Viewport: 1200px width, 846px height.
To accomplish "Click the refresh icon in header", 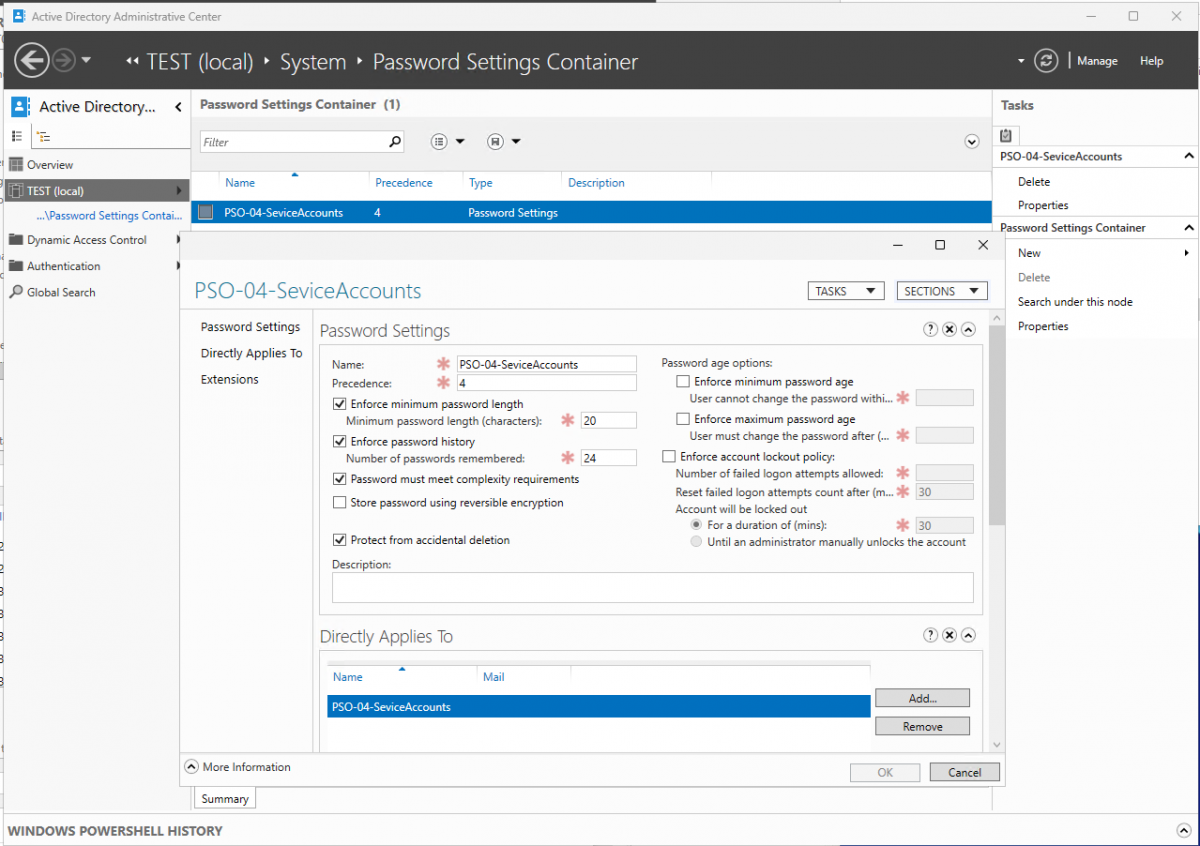I will click(x=1046, y=61).
